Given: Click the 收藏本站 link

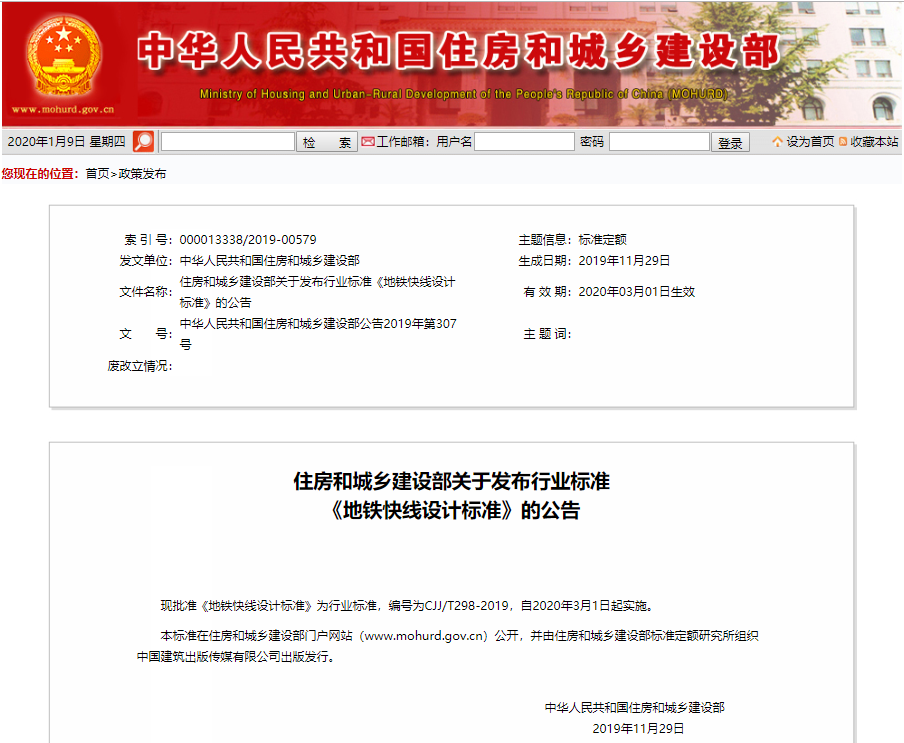Looking at the screenshot, I should pos(874,142).
